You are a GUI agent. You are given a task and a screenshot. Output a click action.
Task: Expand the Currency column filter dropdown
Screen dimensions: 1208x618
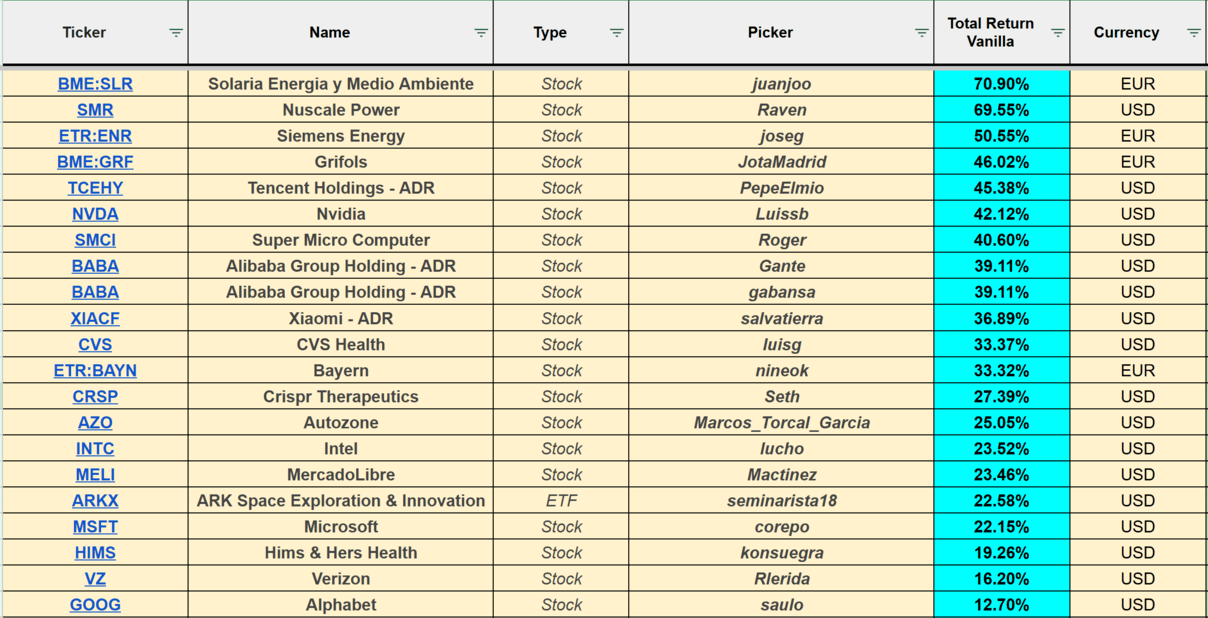pos(1194,33)
